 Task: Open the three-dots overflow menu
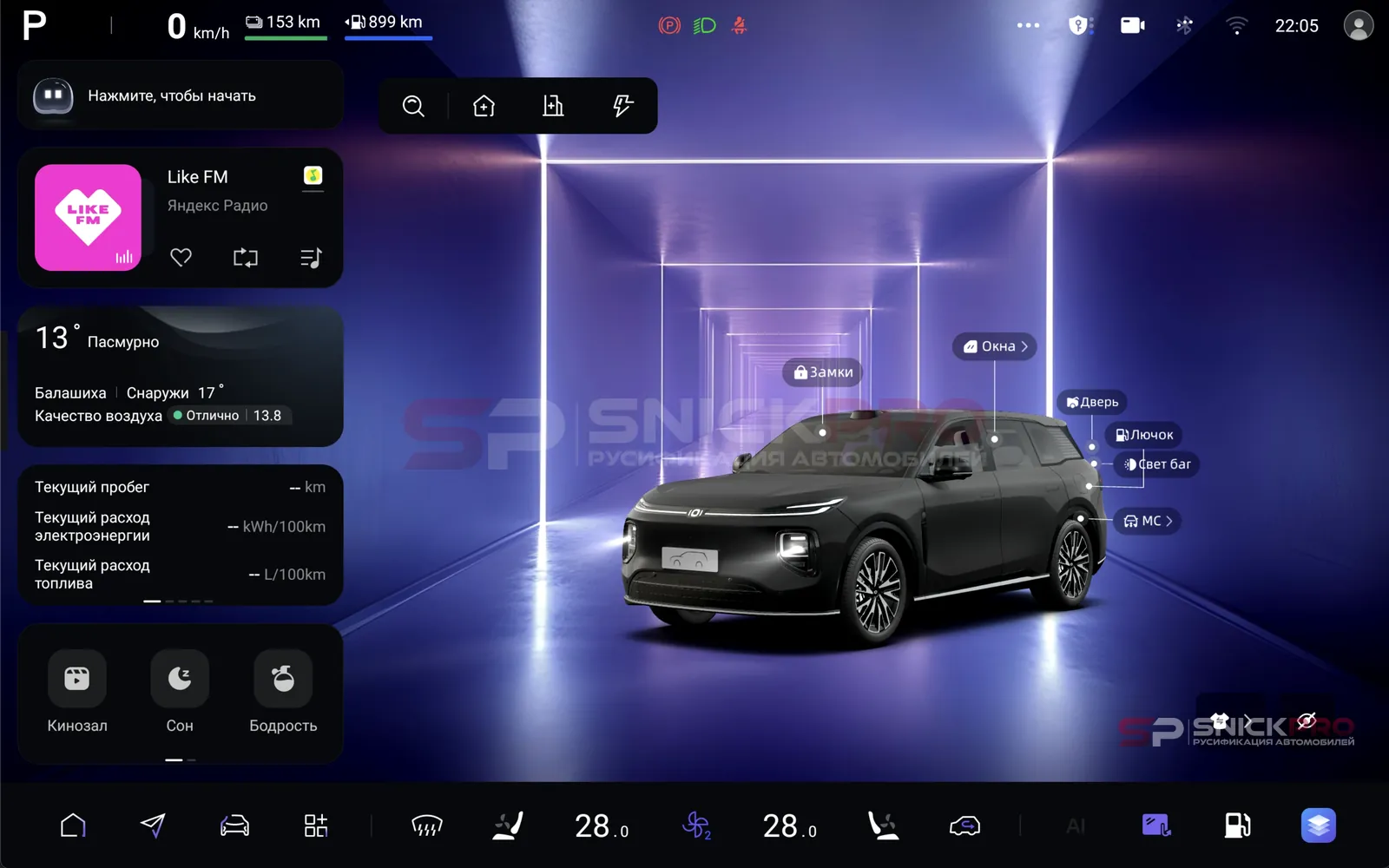pos(1028,25)
